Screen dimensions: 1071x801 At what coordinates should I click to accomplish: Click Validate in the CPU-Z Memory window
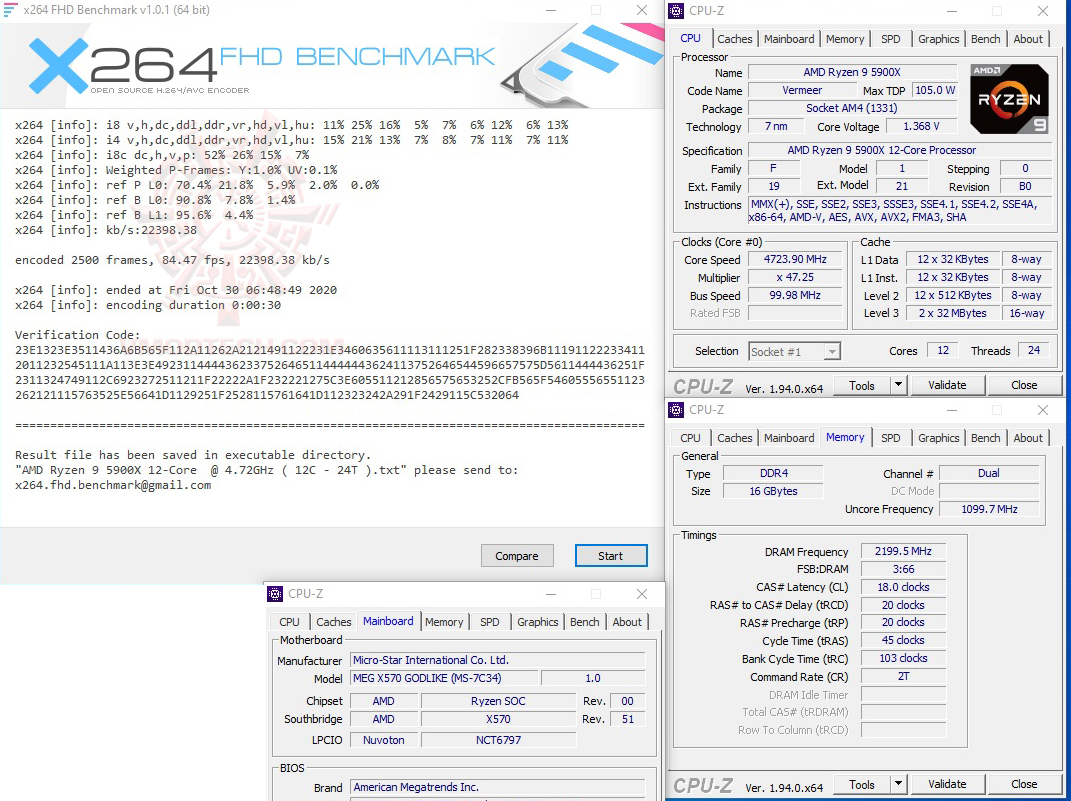(947, 784)
